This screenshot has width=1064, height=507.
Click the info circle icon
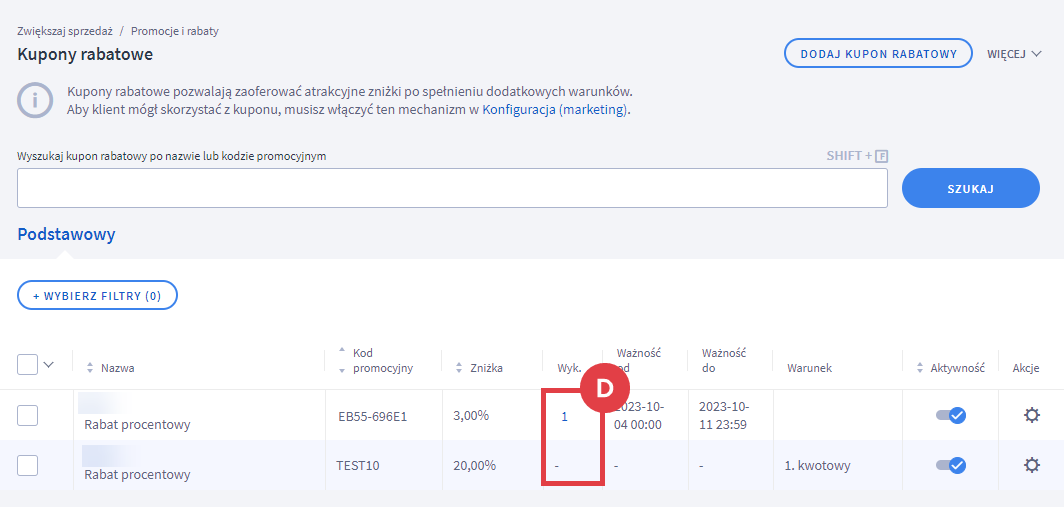point(35,100)
